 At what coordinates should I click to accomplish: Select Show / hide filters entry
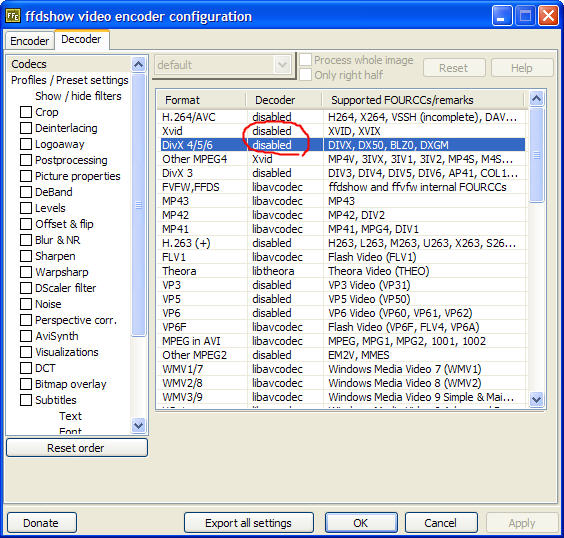[x=78, y=96]
